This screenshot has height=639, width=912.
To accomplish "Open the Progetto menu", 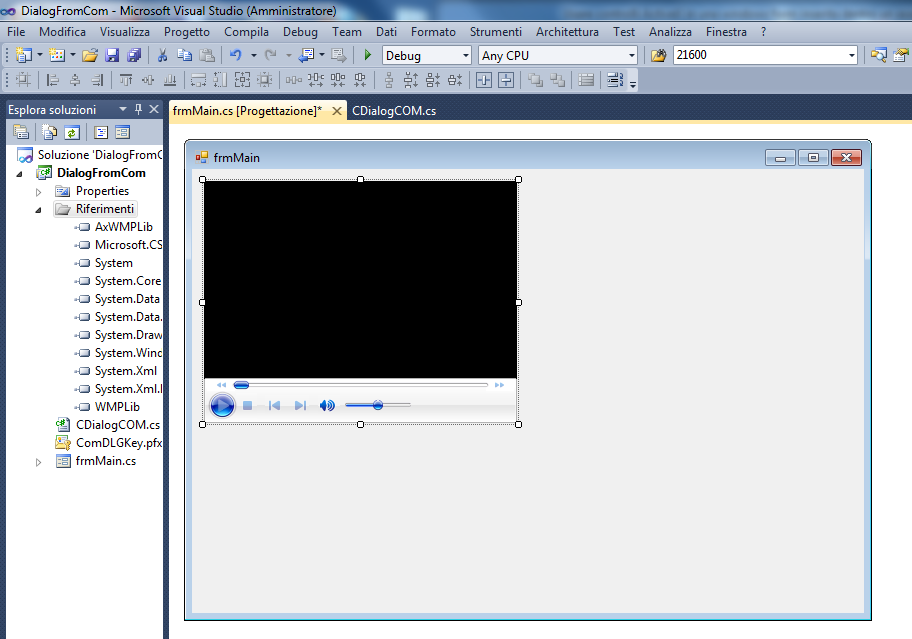I will click(x=187, y=32).
